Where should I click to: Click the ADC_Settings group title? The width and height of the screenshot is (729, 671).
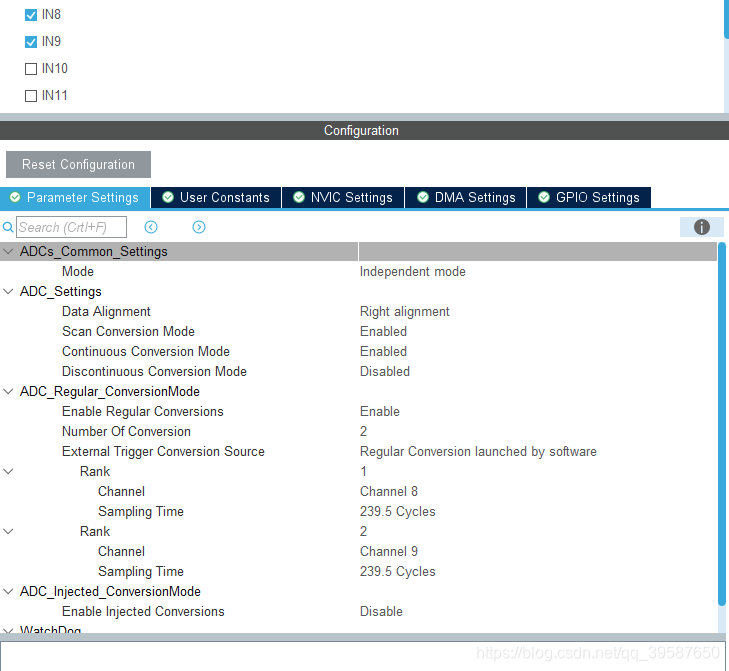pos(60,292)
